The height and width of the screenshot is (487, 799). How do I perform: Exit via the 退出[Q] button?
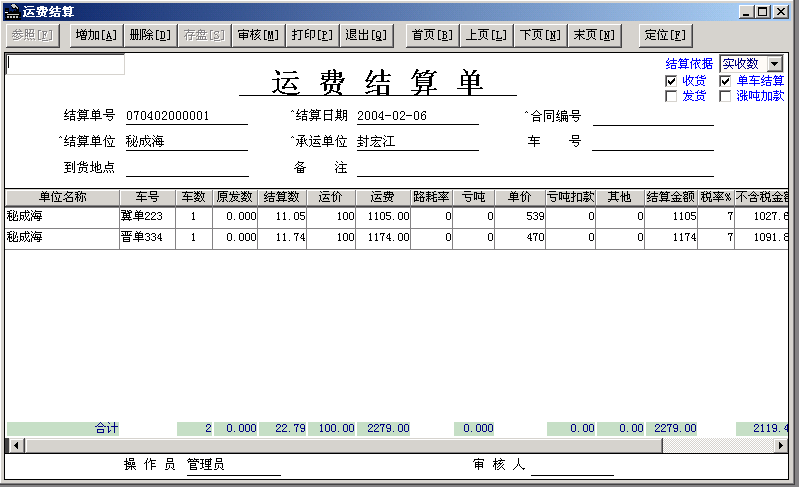(x=366, y=35)
